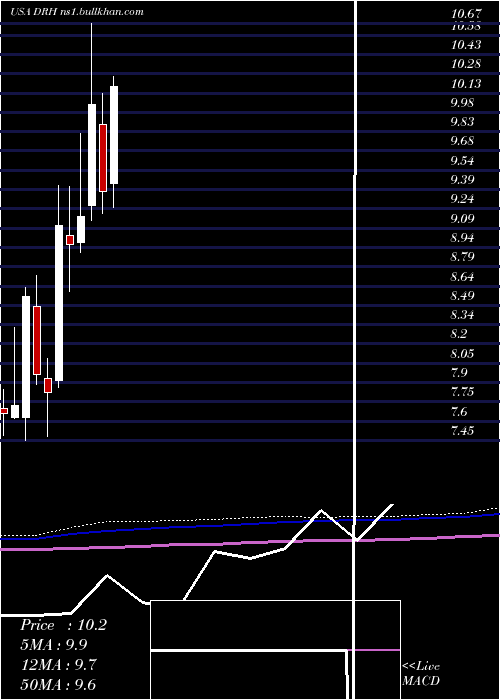
Task: Click the 9.68 price axis label
Action: [x=462, y=141]
